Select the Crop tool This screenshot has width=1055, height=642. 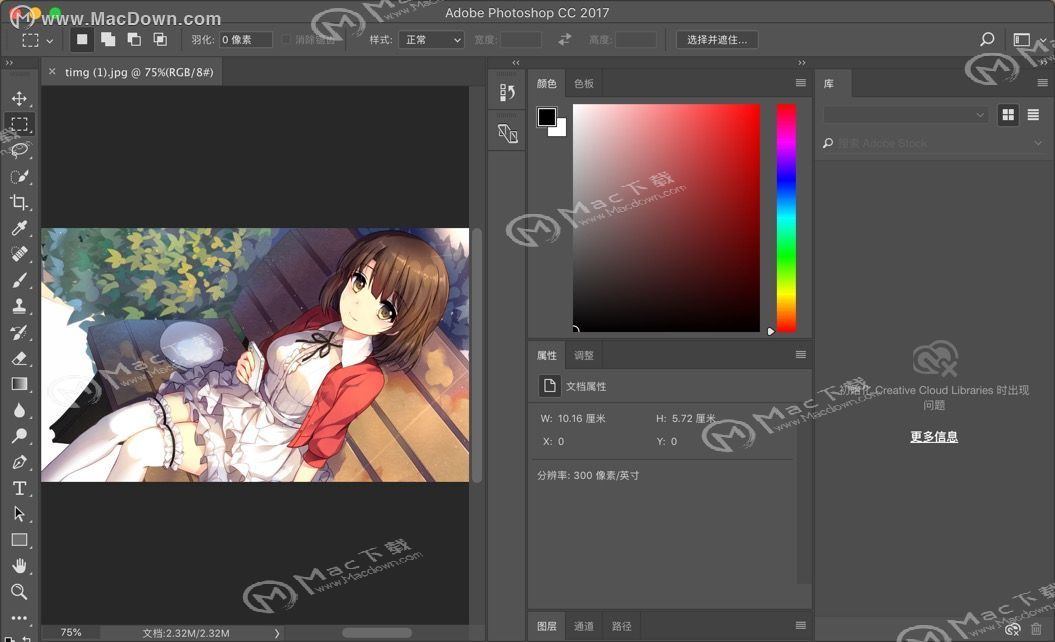point(19,202)
